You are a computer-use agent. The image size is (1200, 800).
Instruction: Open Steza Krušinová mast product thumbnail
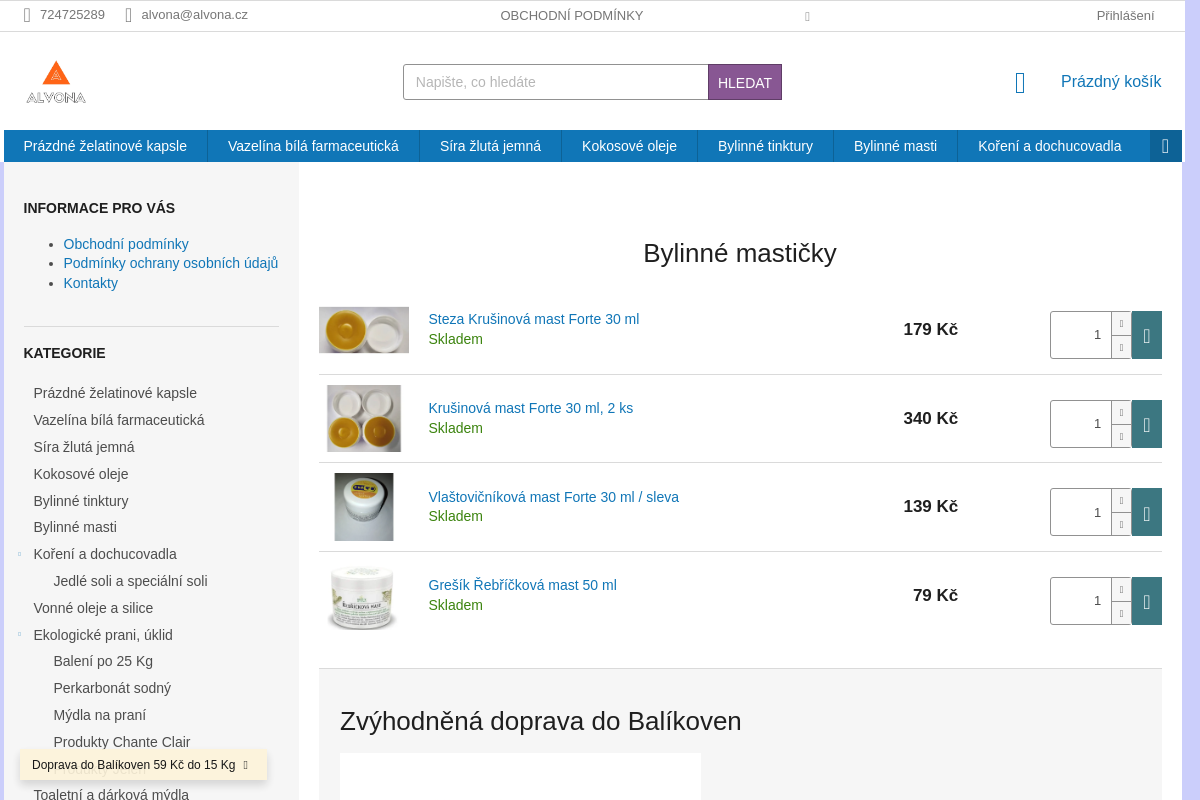coord(364,330)
